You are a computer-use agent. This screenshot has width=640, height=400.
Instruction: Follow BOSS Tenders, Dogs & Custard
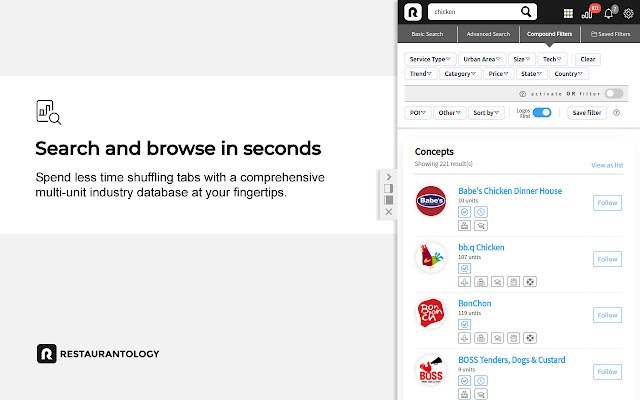(x=607, y=372)
